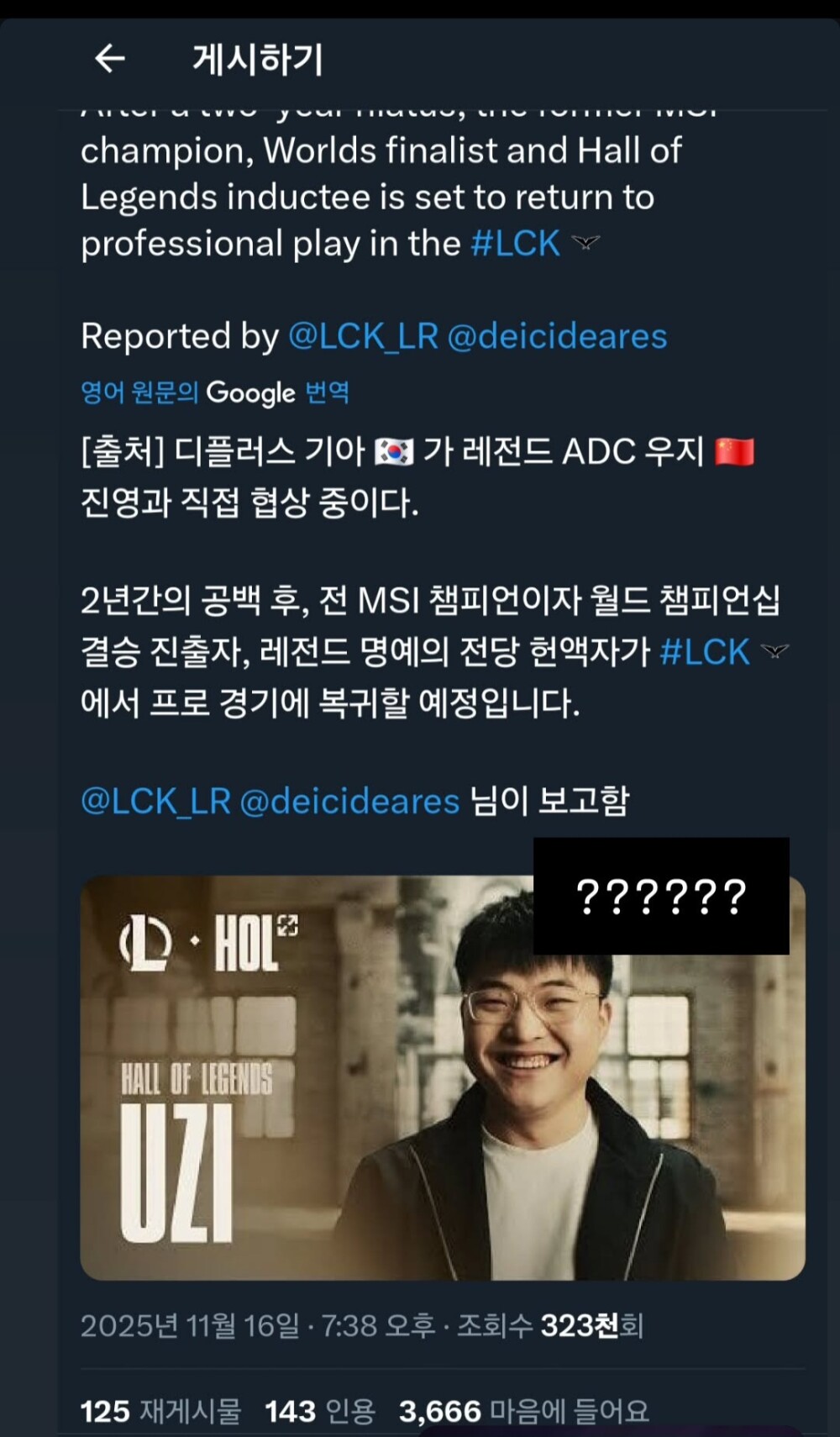Open @deicideares profile from English text

(x=557, y=336)
